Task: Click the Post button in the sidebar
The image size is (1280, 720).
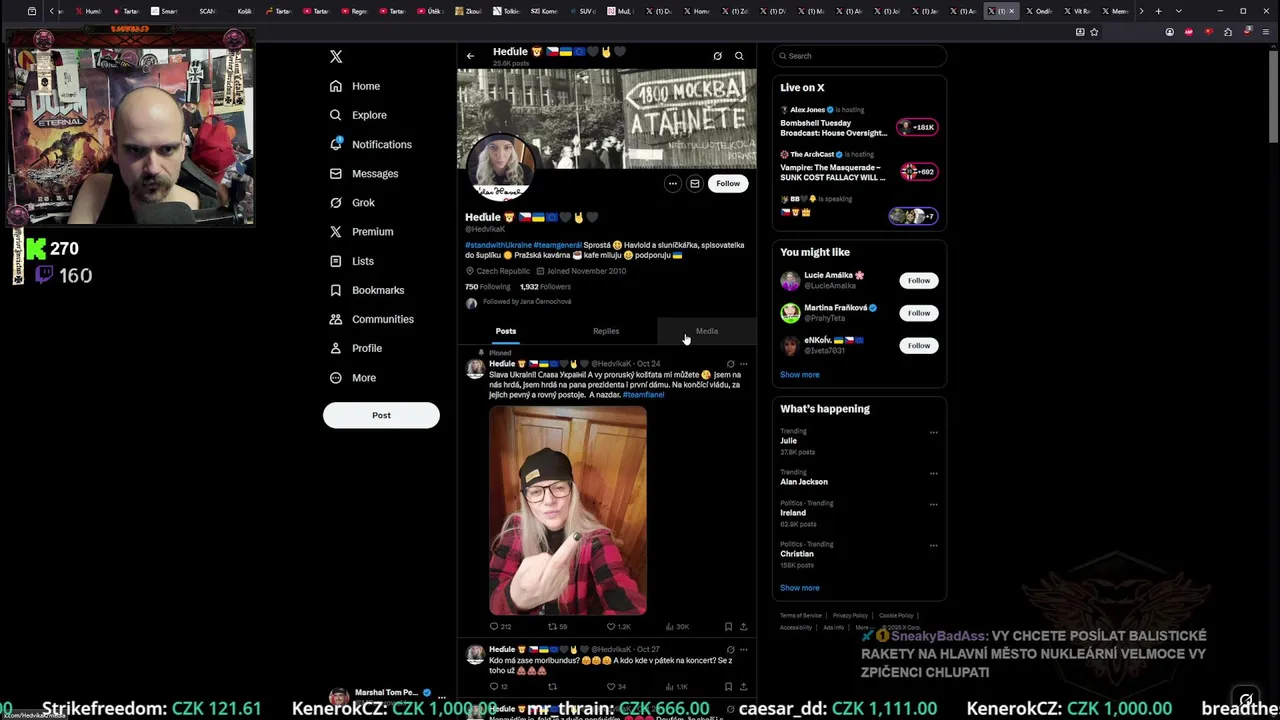Action: [381, 415]
